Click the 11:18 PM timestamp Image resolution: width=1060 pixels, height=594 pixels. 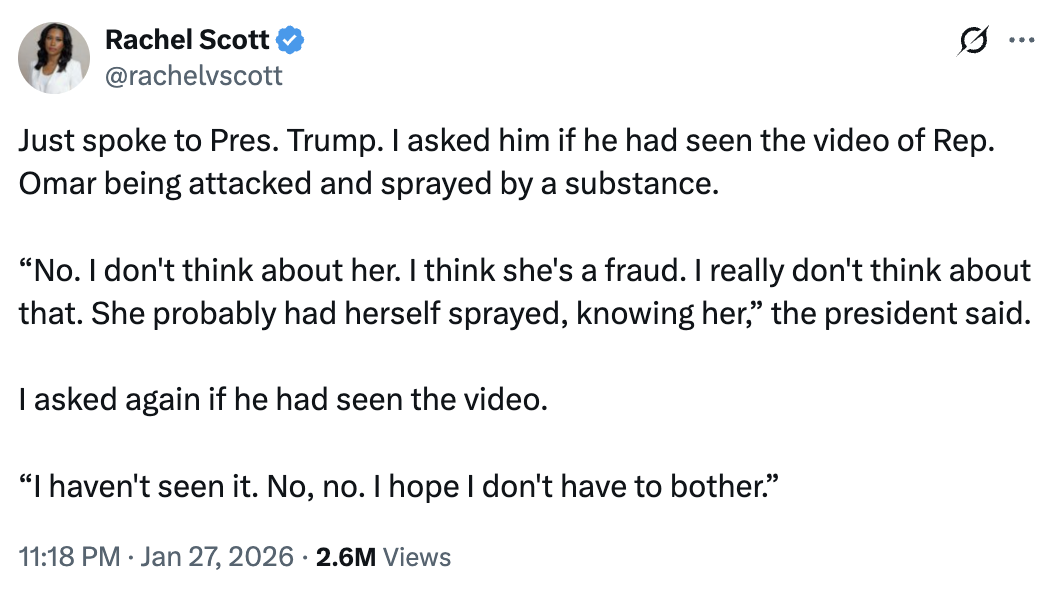coord(65,557)
